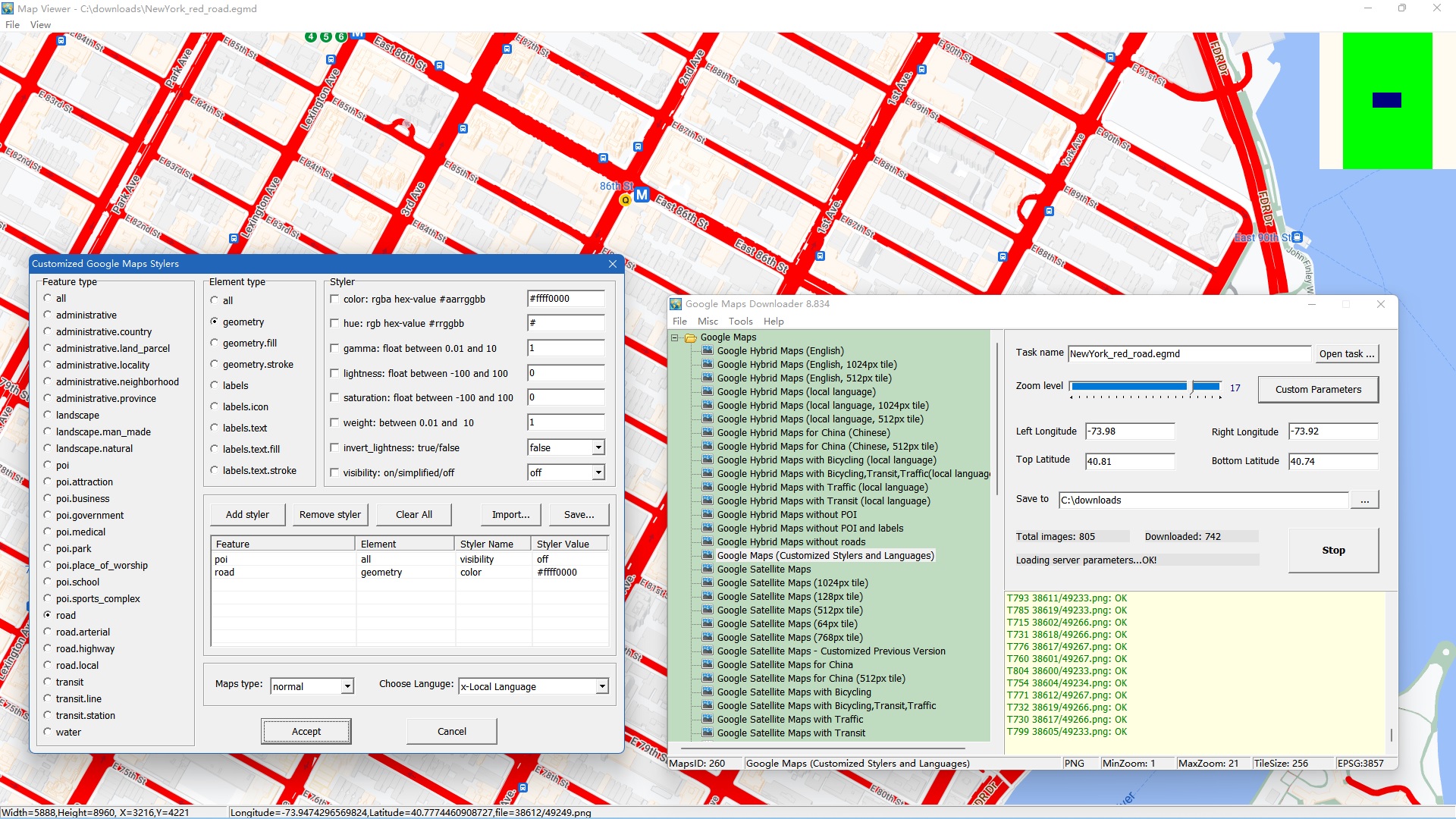The height and width of the screenshot is (819, 1456).
Task: Open the View menu in Map Viewer
Action: [x=40, y=25]
